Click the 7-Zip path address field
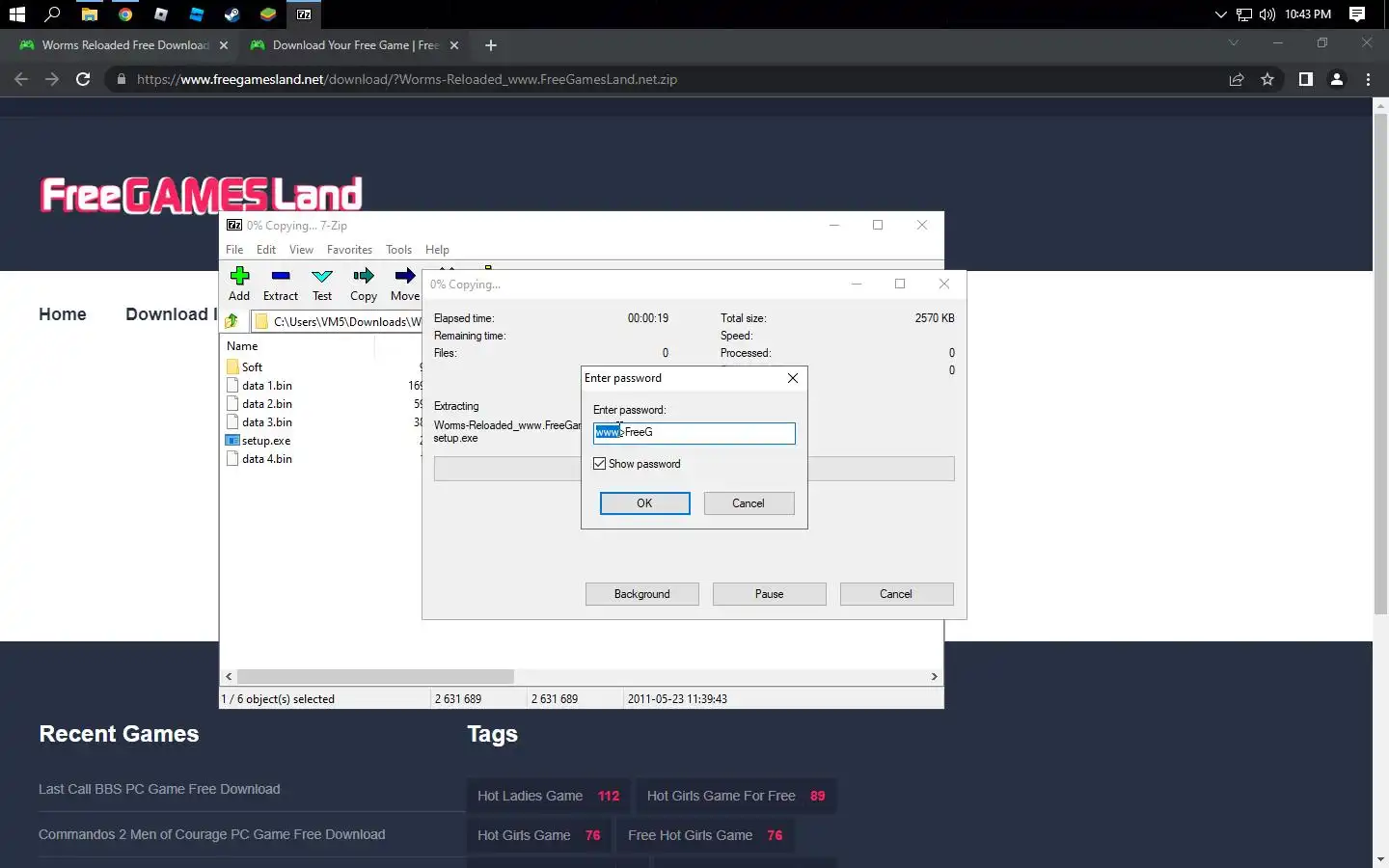Image resolution: width=1389 pixels, height=868 pixels. click(x=337, y=321)
